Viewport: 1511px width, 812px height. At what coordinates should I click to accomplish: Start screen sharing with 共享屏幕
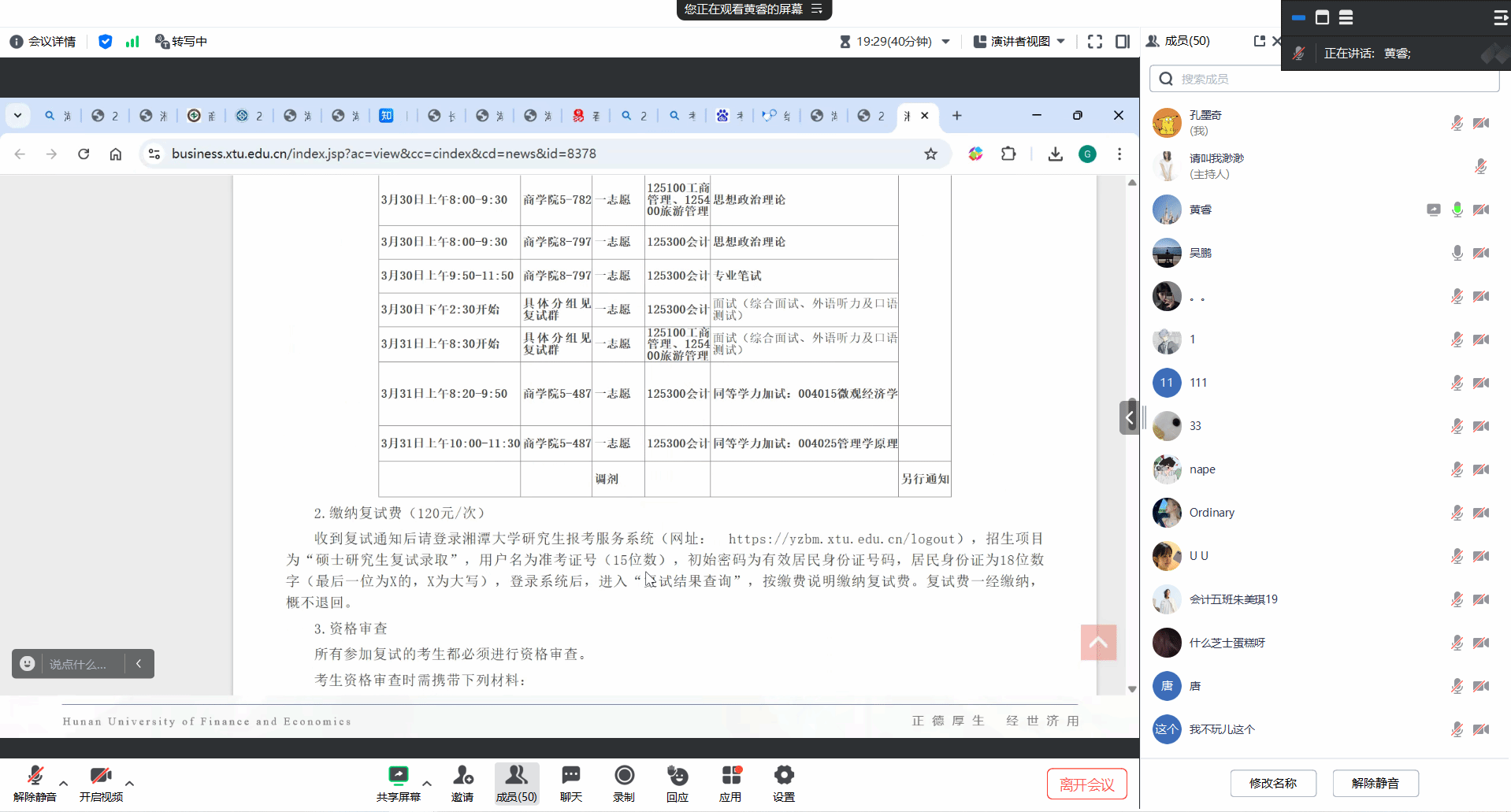[399, 783]
